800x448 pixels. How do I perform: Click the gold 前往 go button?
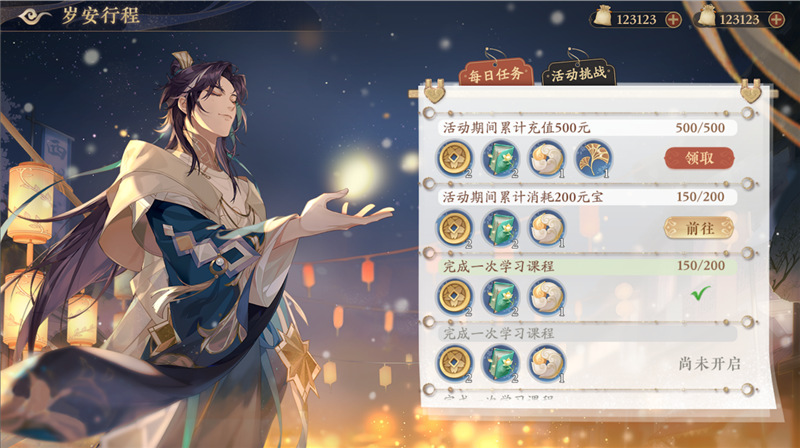(x=699, y=228)
